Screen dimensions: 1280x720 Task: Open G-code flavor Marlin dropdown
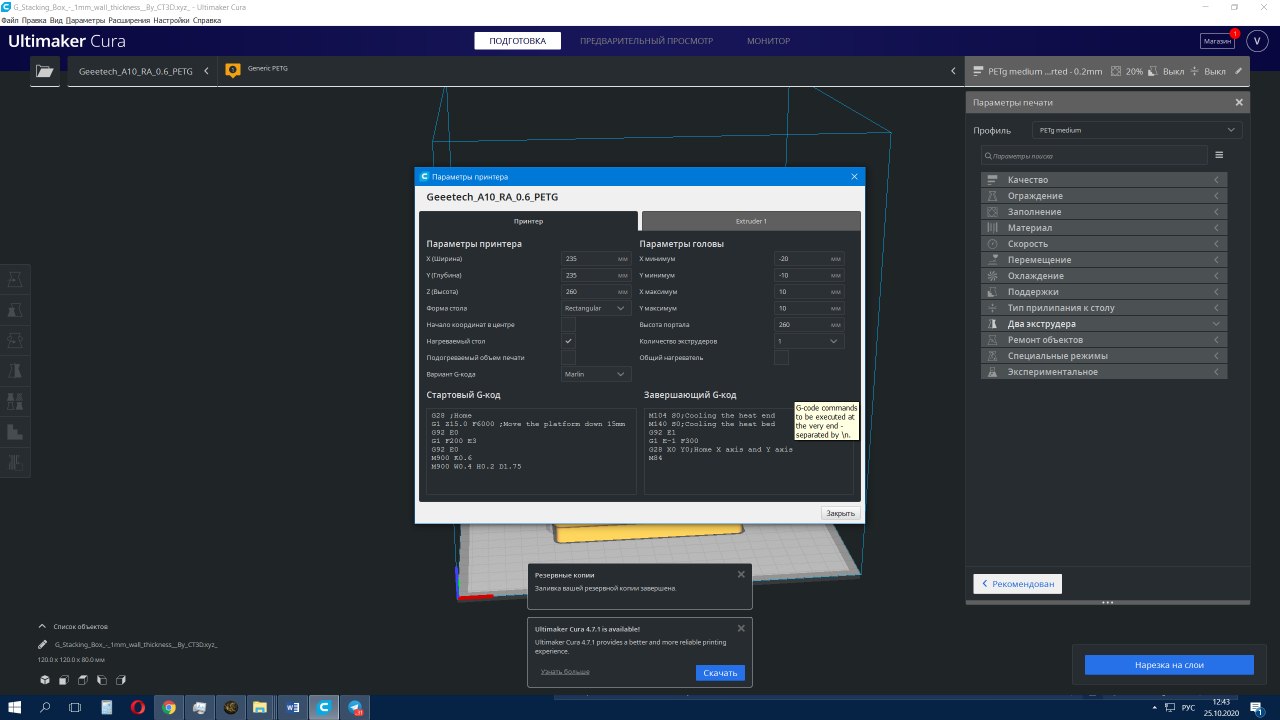coord(596,374)
